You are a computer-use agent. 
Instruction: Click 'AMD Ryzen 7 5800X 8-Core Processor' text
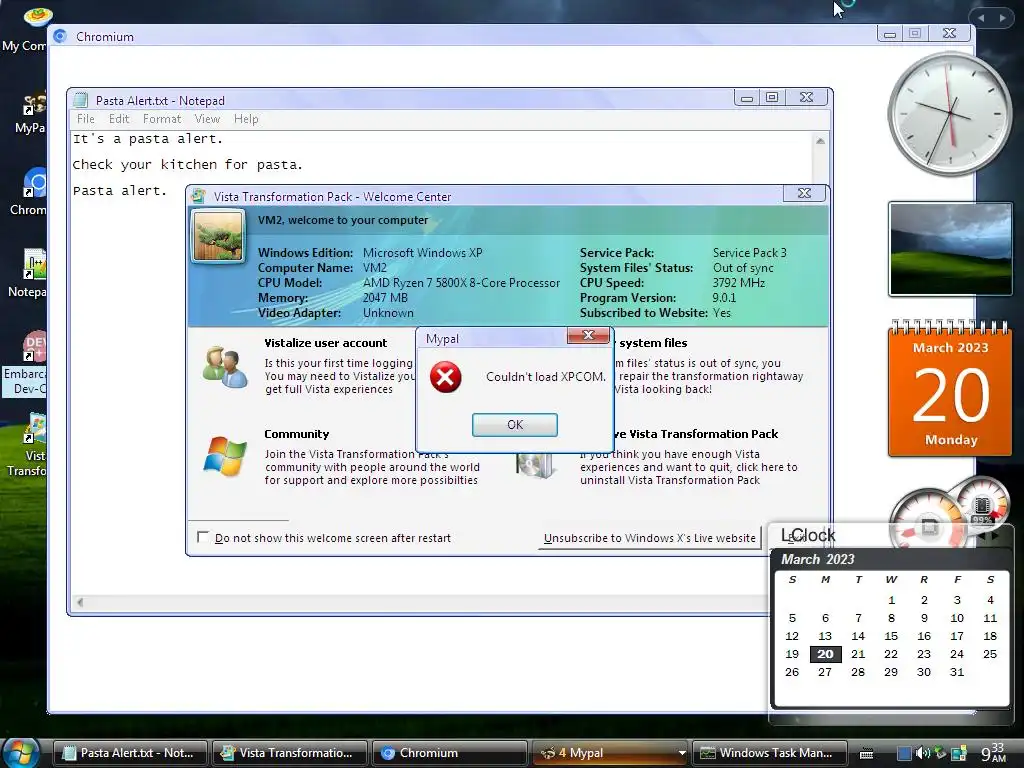click(x=461, y=283)
